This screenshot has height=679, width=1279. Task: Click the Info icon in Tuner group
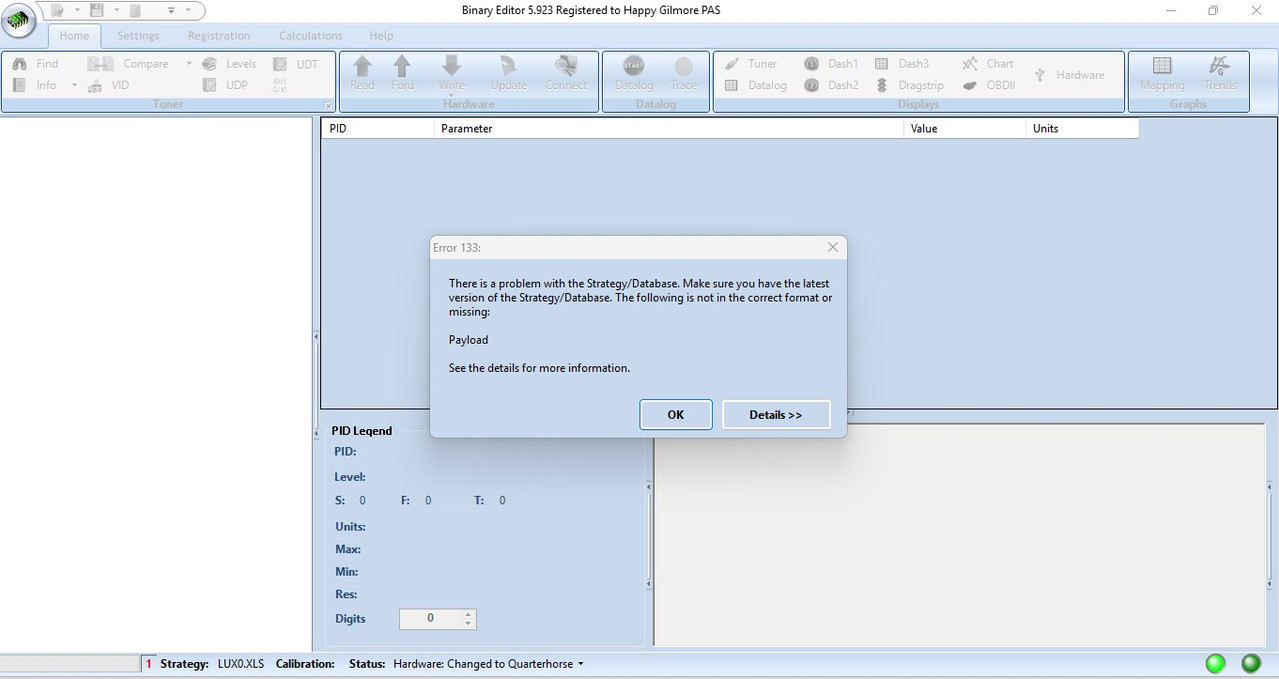pos(19,86)
